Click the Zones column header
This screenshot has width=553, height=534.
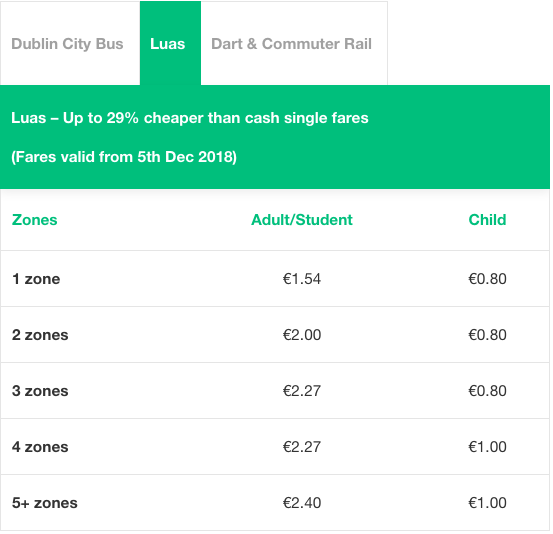[x=35, y=220]
